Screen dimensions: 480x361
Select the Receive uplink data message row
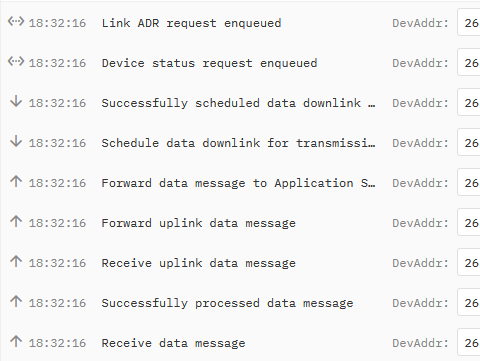[240, 263]
